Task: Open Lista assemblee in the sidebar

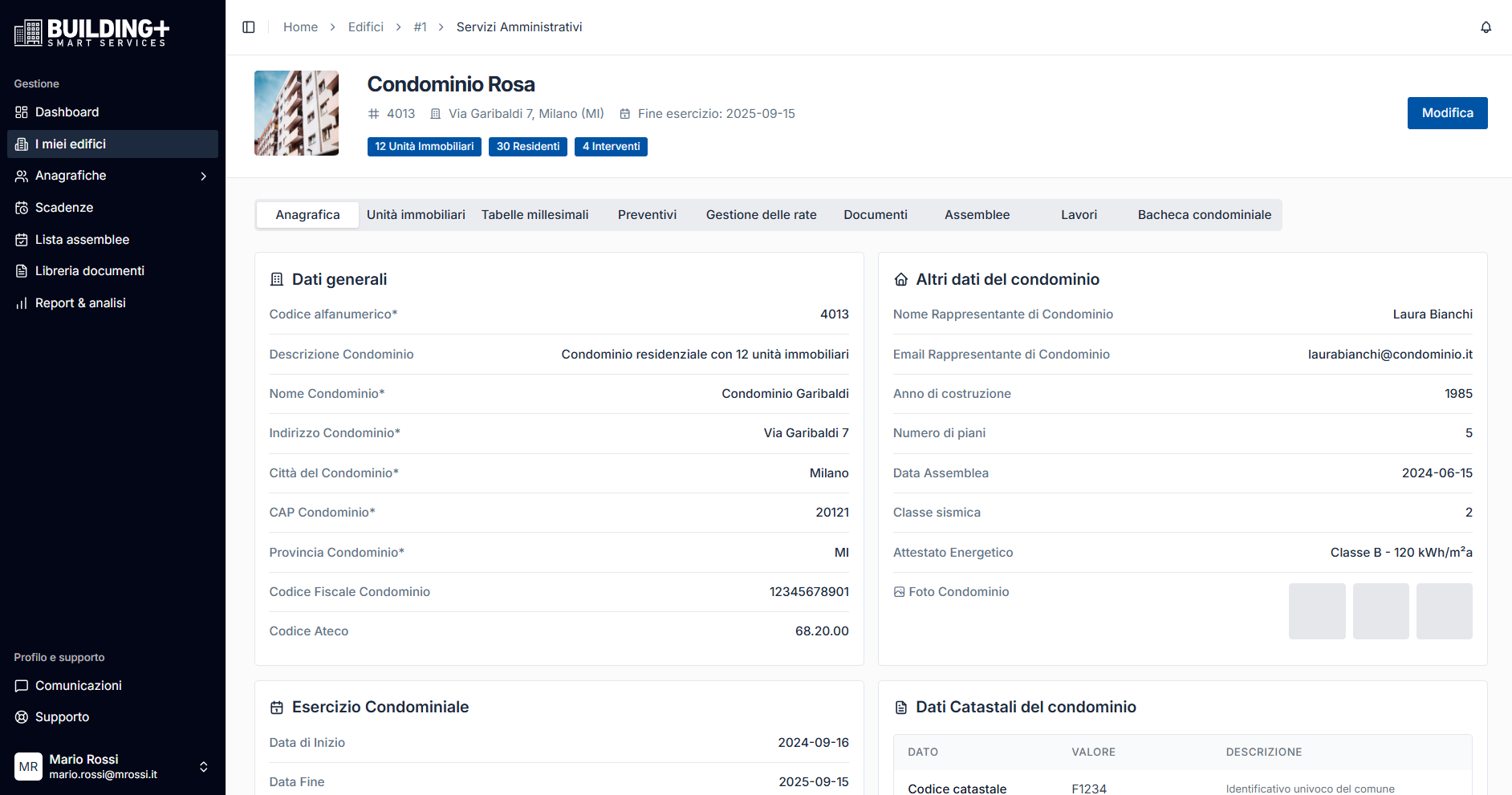Action: pos(82,240)
